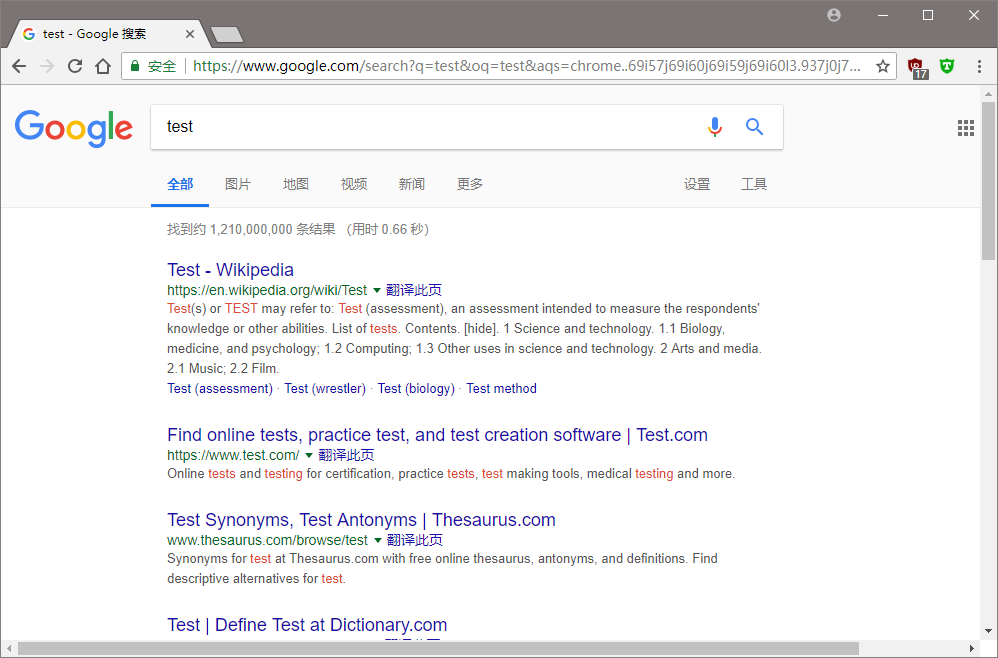
Task: Click the green secure lock icon
Action: tap(134, 66)
